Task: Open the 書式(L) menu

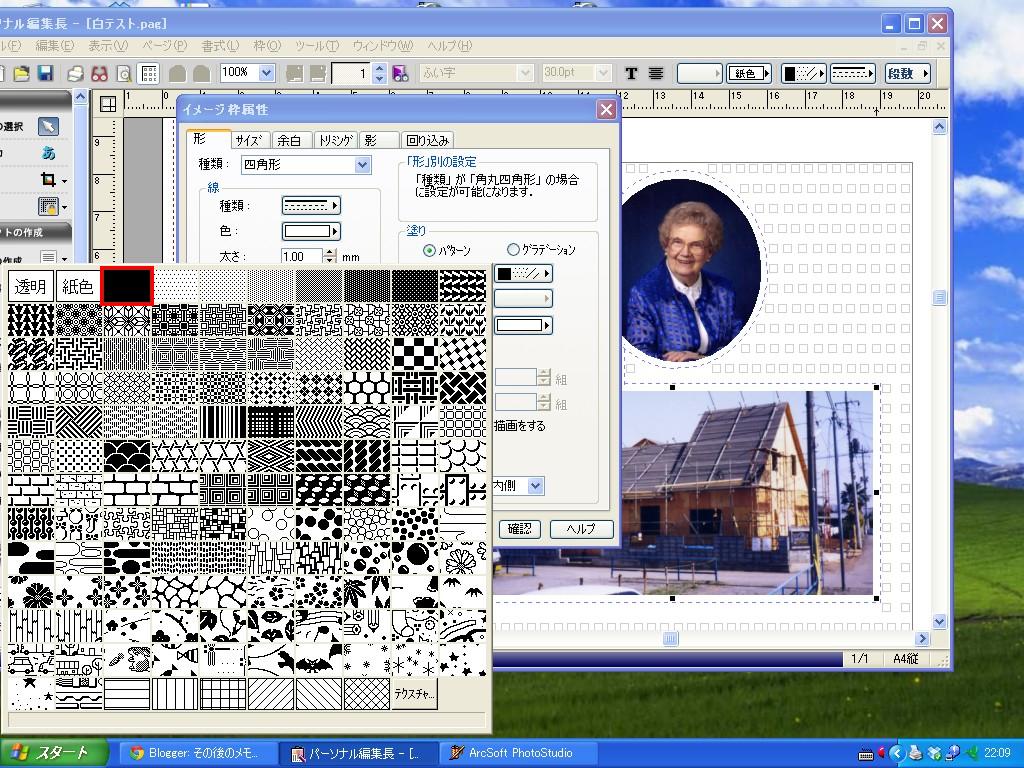Action: tap(220, 46)
